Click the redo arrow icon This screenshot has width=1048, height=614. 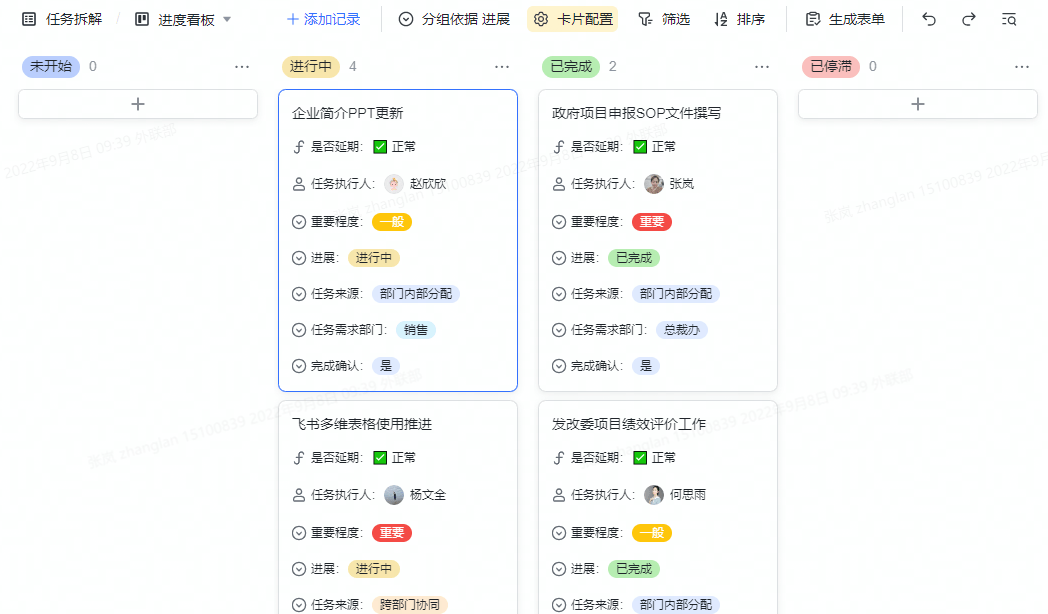(968, 19)
